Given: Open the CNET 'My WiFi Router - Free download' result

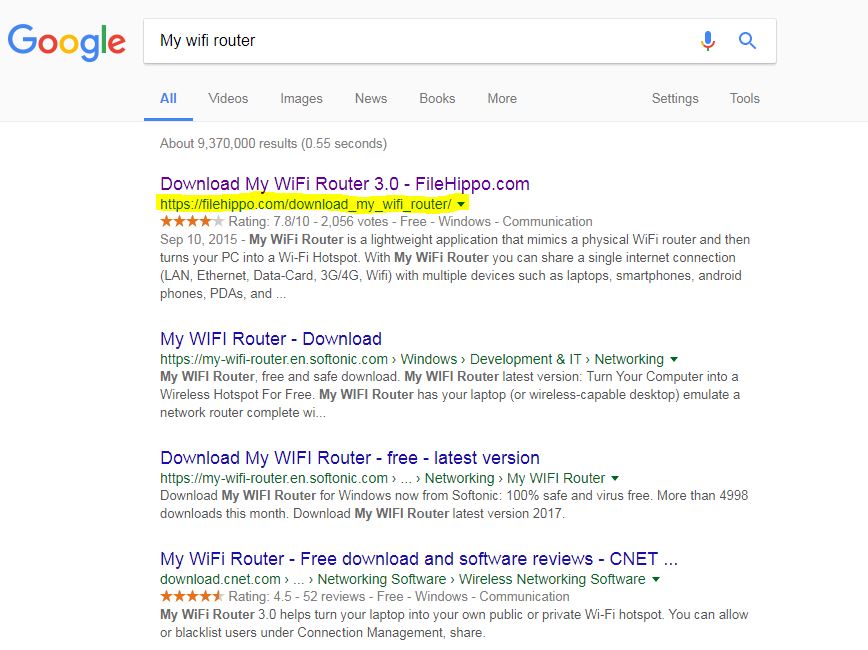Looking at the screenshot, I should (x=419, y=559).
